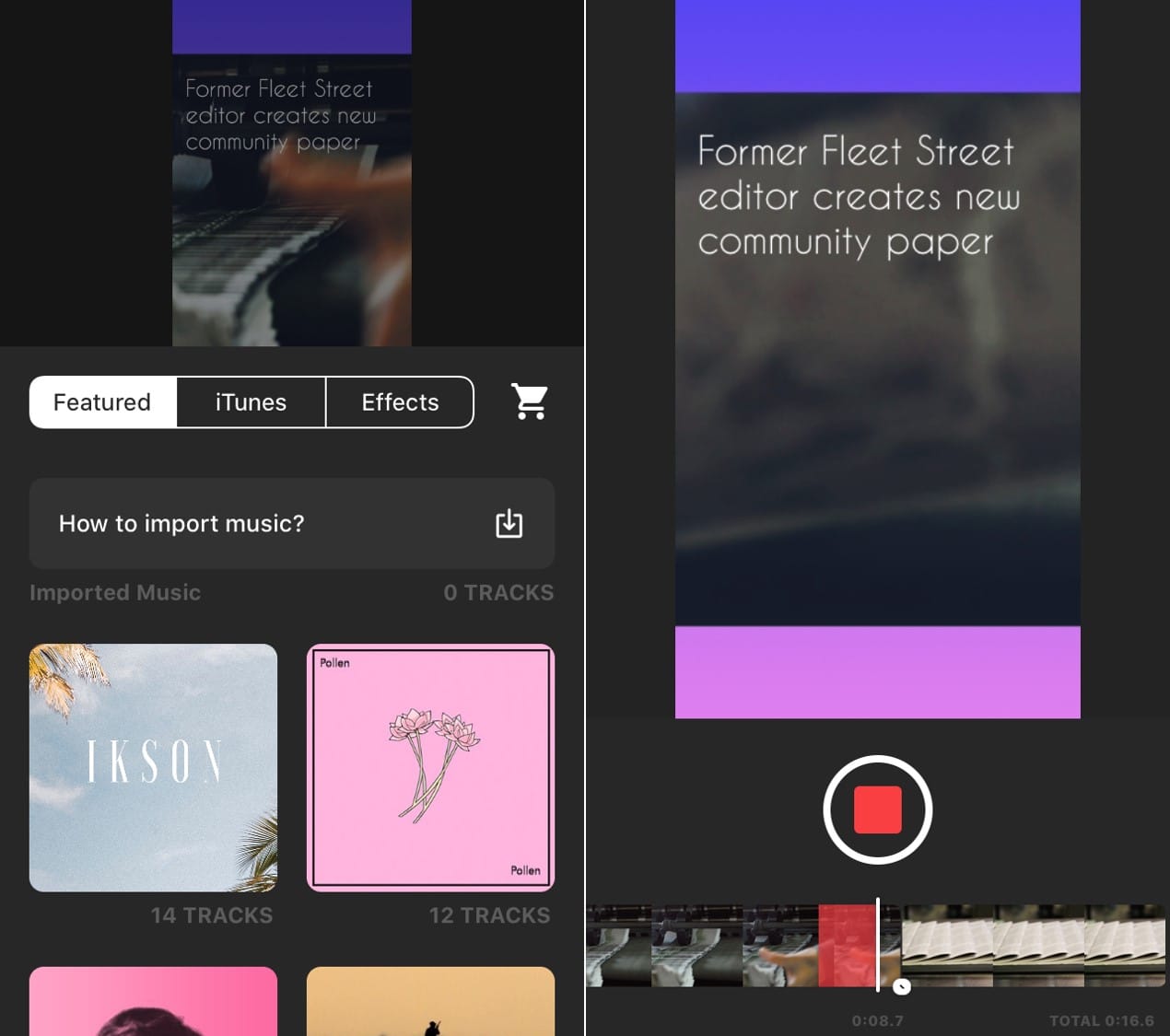Select the red recorded segment on timeline

point(848,945)
